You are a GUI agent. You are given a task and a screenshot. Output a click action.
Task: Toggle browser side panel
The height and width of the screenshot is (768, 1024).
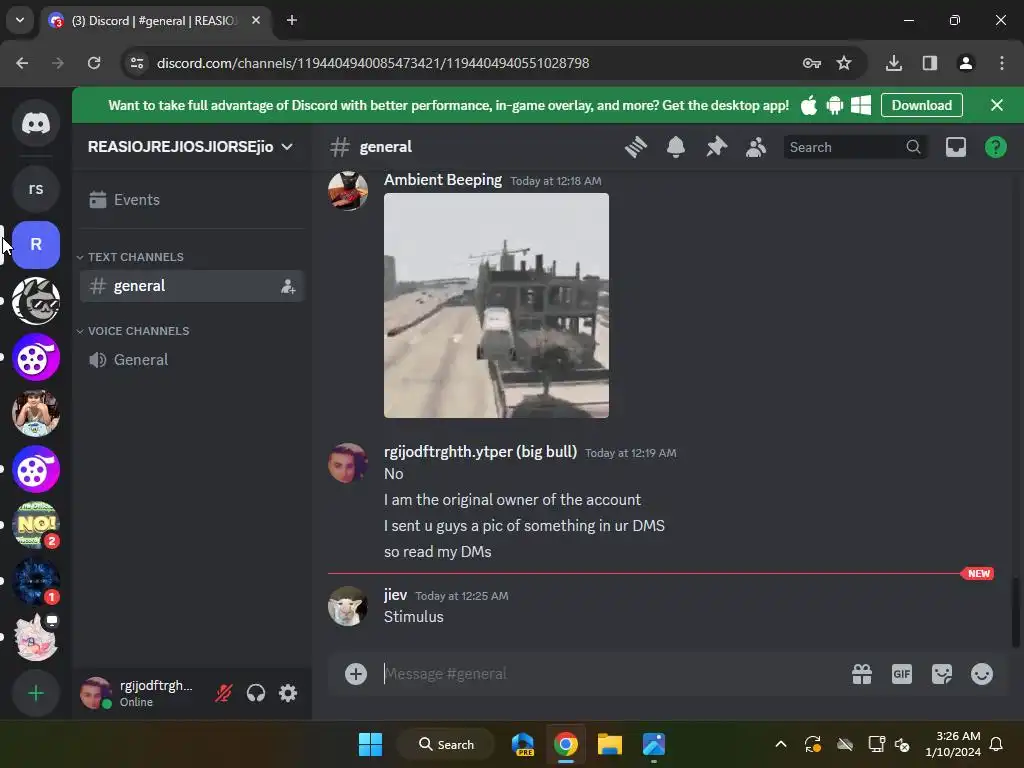(930, 63)
